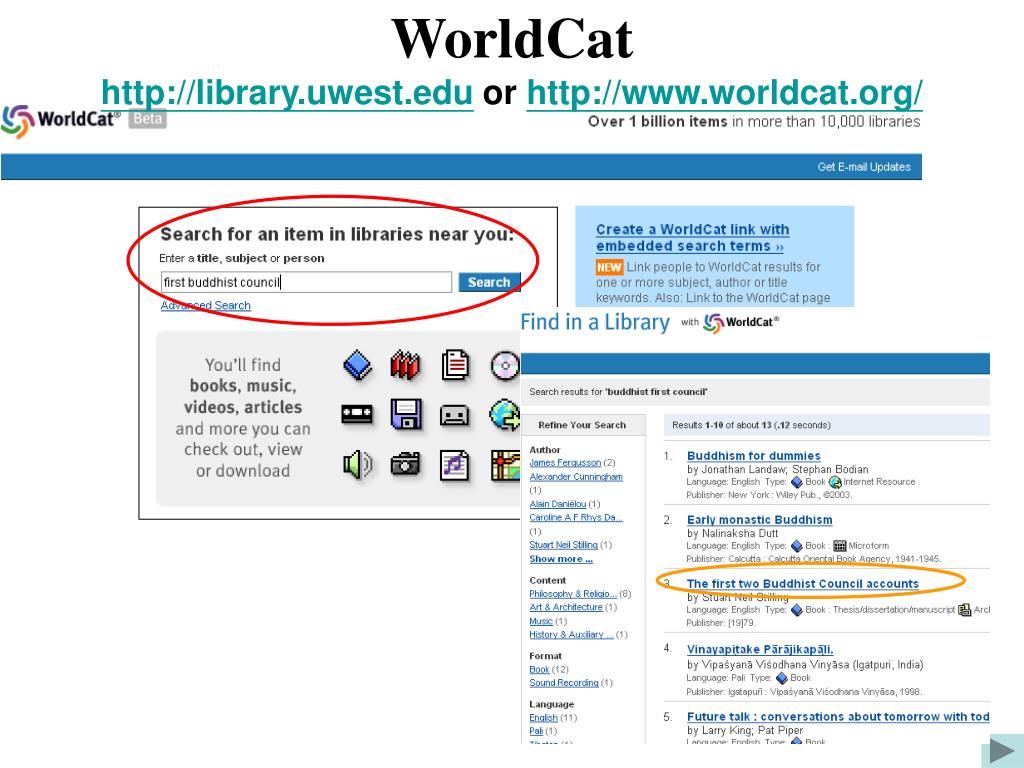
Task: Open the Advanced Search link
Action: (x=206, y=305)
